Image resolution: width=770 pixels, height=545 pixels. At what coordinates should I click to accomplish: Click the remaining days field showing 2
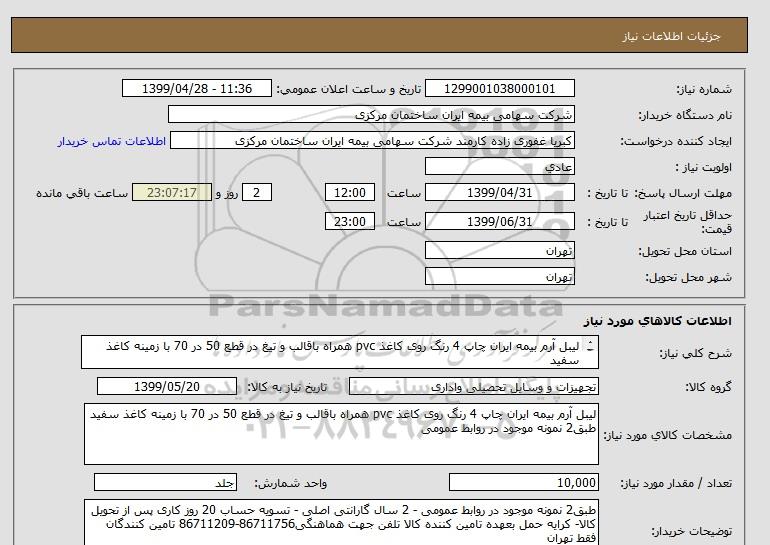click(x=256, y=192)
